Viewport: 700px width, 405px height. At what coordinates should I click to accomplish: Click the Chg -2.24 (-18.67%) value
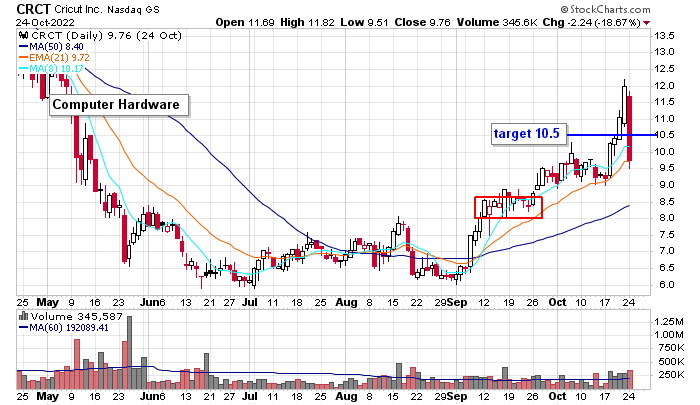[x=592, y=22]
